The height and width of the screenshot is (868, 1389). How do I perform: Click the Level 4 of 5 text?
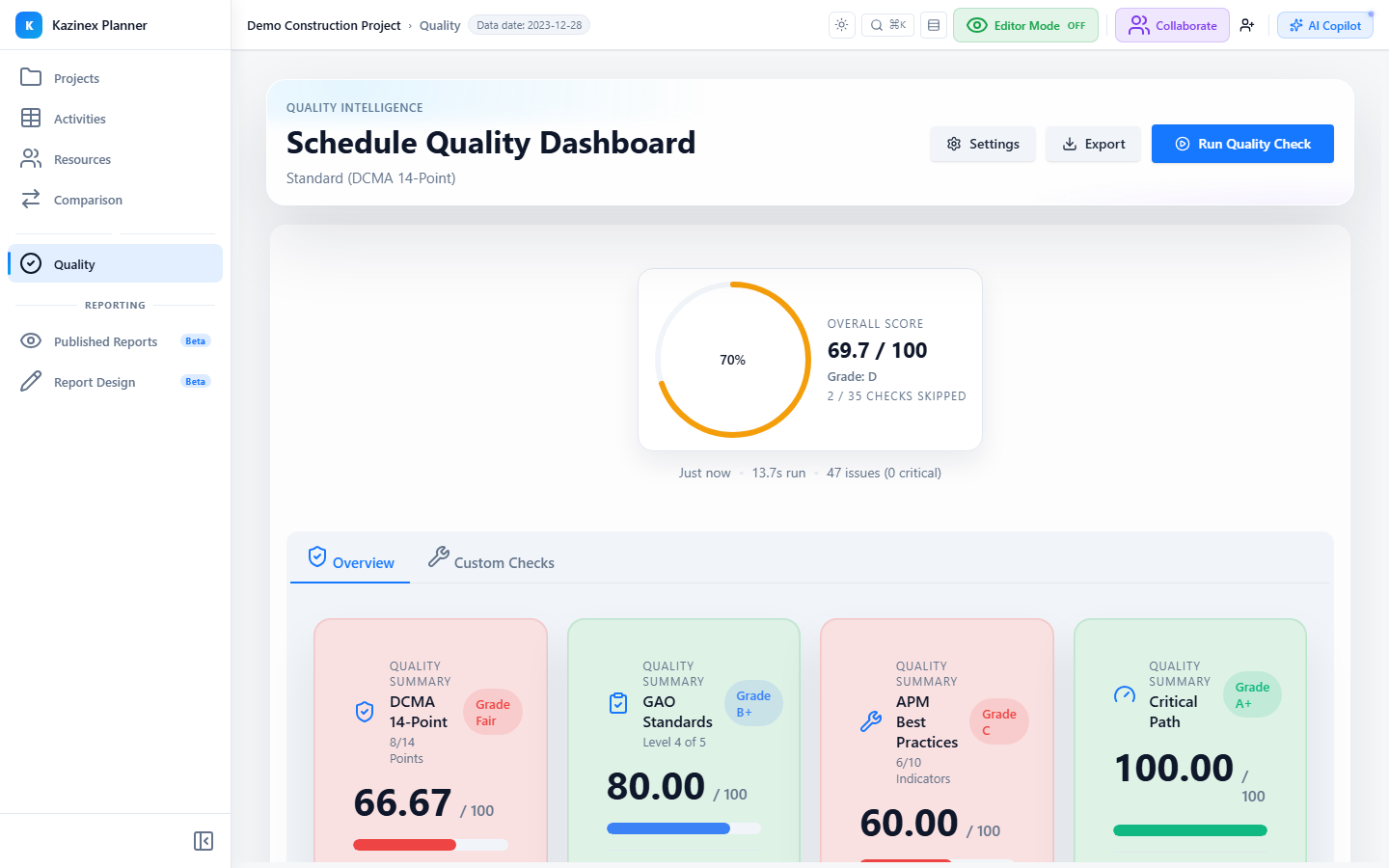tap(674, 743)
